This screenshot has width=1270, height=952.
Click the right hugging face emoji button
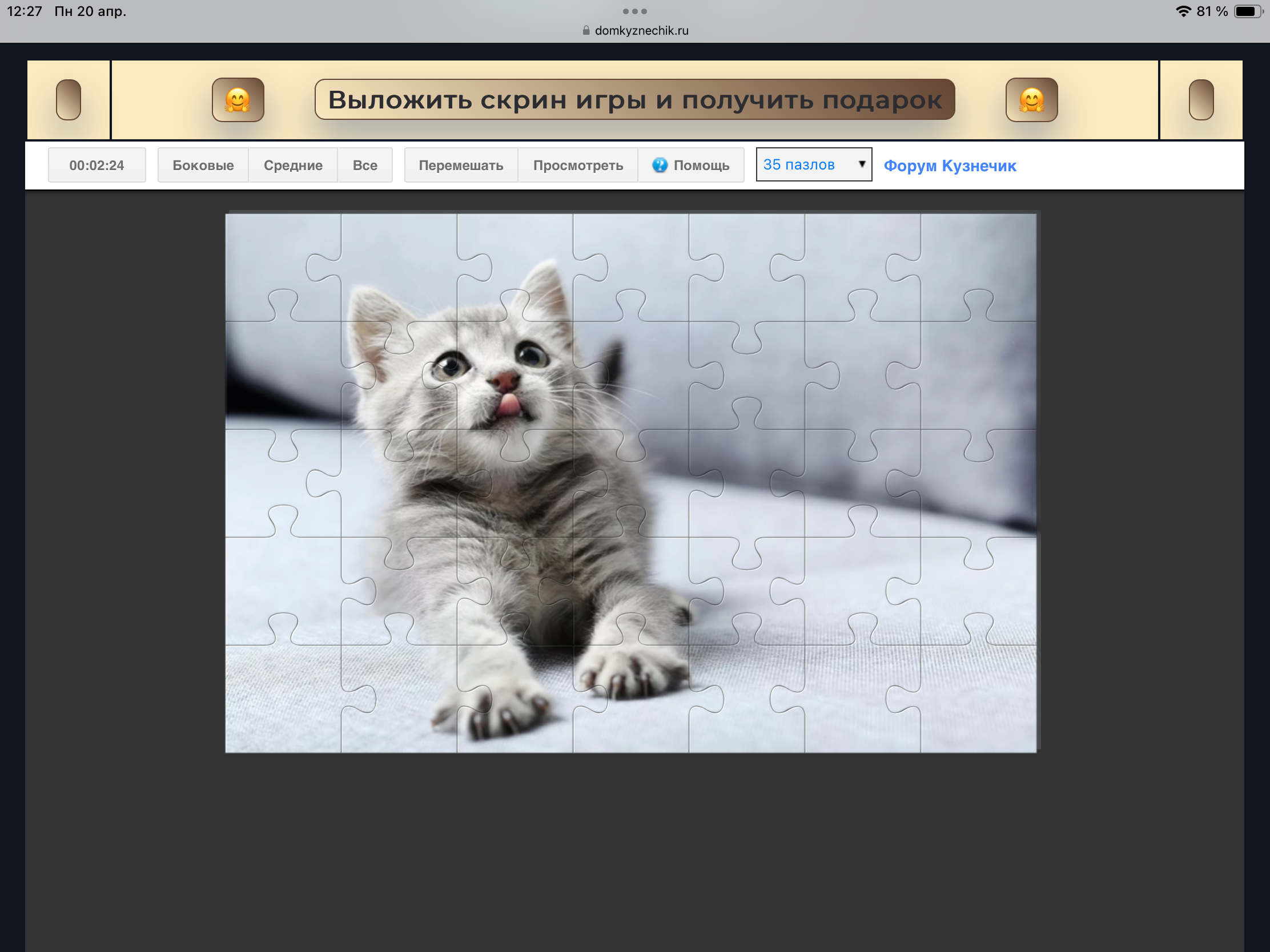1031,100
